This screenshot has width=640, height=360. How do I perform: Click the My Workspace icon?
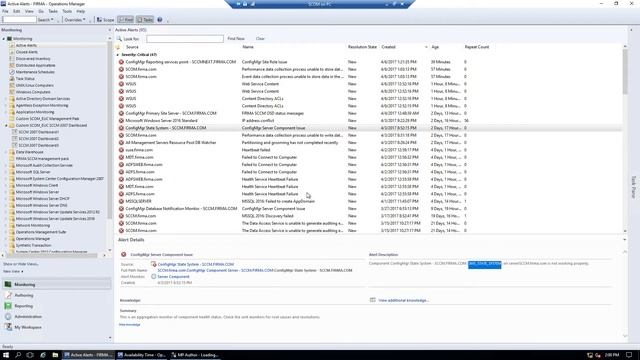click(x=8, y=327)
